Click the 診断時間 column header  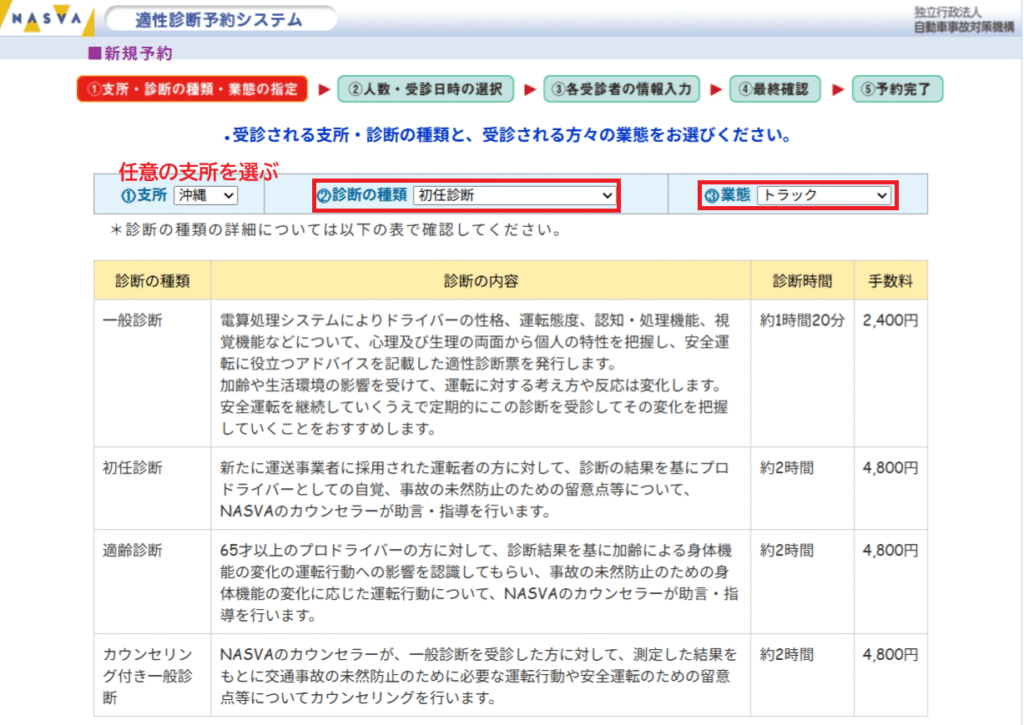pos(801,281)
